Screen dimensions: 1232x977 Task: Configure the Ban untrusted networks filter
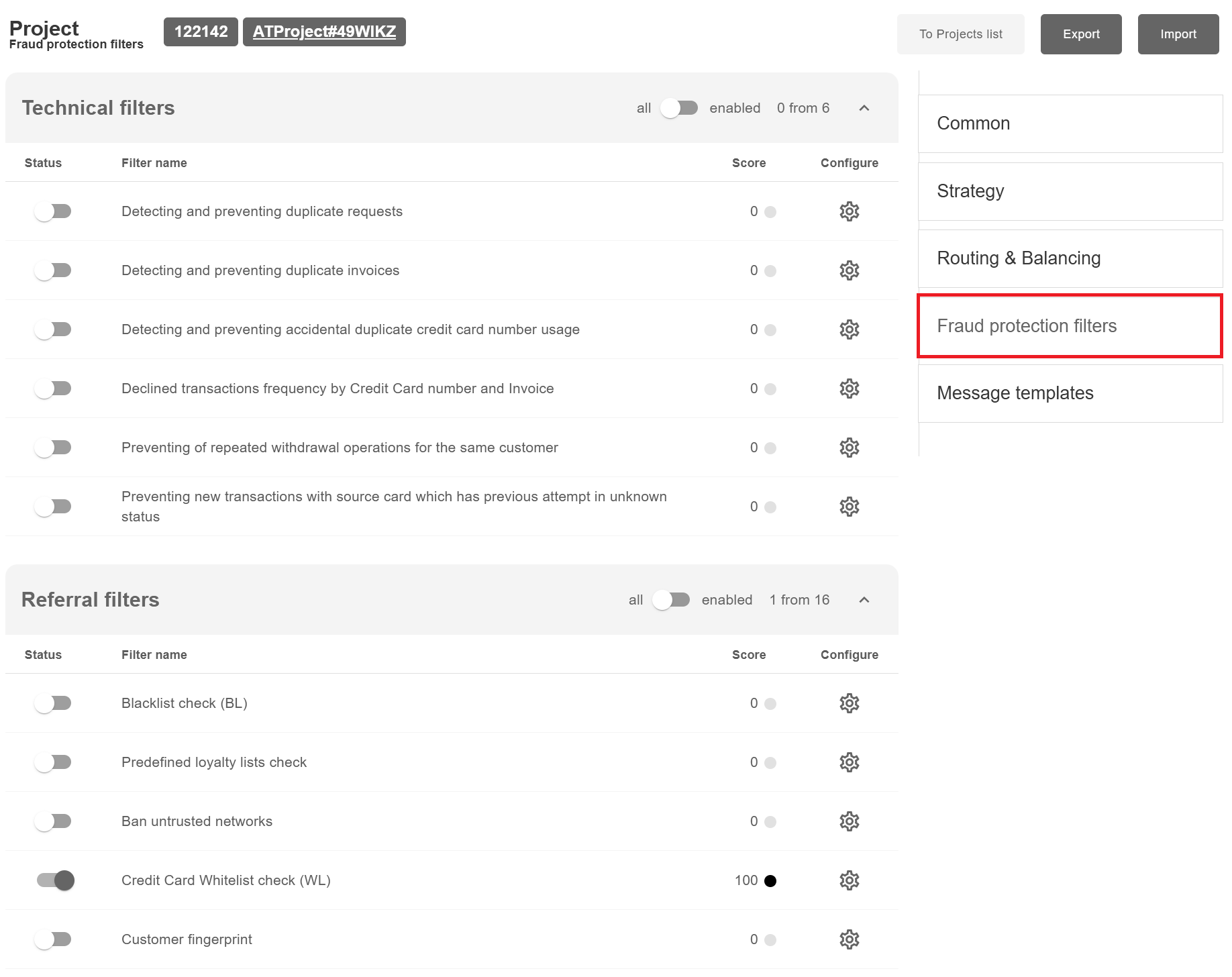[x=849, y=821]
